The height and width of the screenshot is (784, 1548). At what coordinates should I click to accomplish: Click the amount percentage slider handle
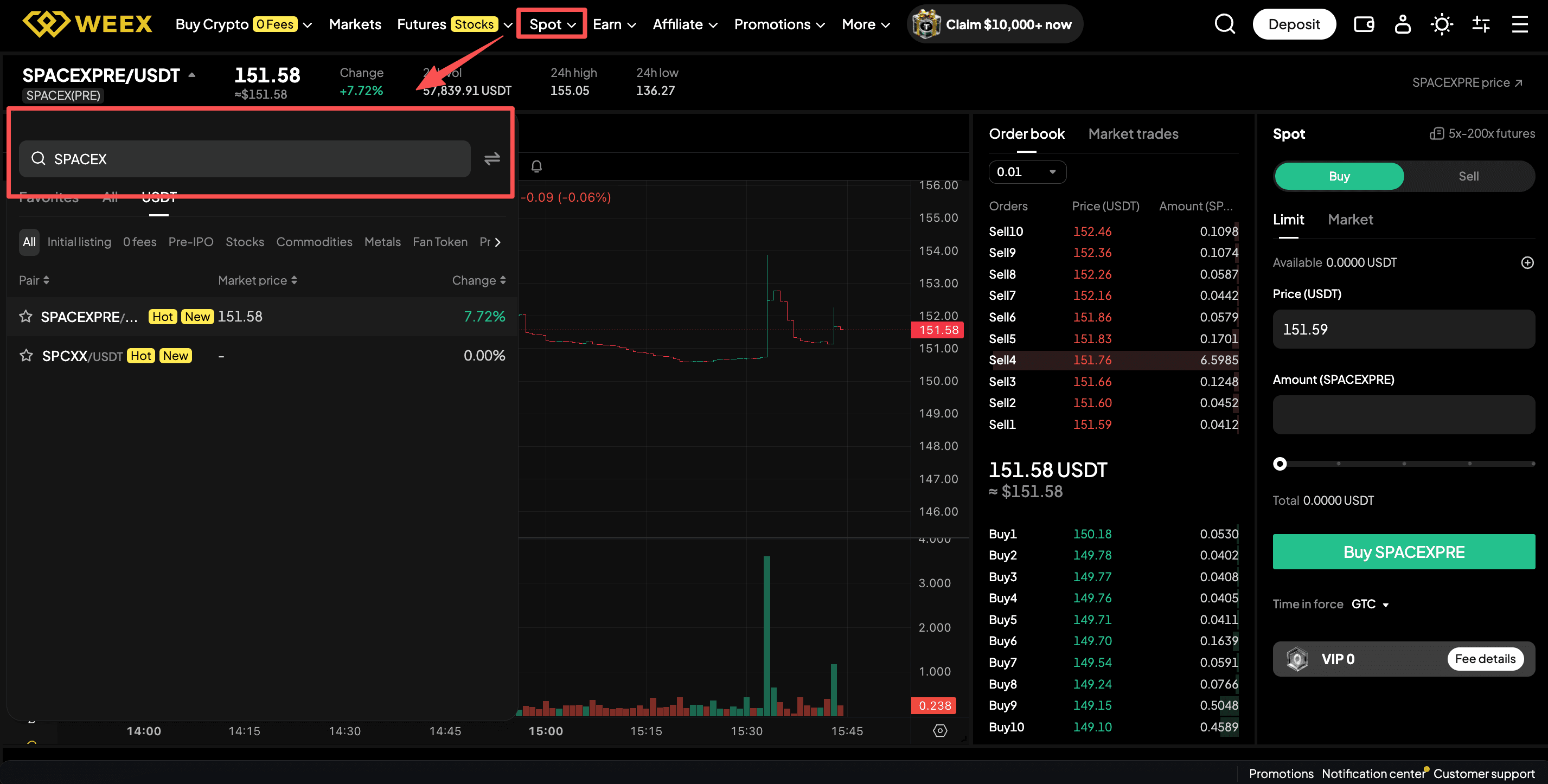pyautogui.click(x=1280, y=463)
